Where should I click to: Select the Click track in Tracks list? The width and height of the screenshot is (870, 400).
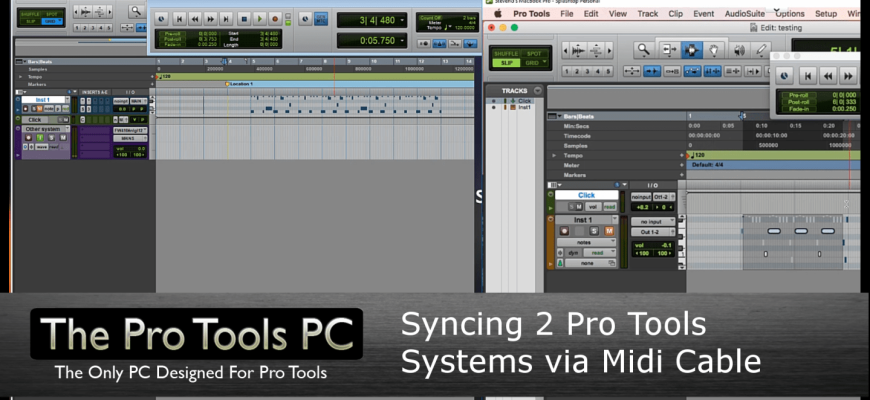526,101
